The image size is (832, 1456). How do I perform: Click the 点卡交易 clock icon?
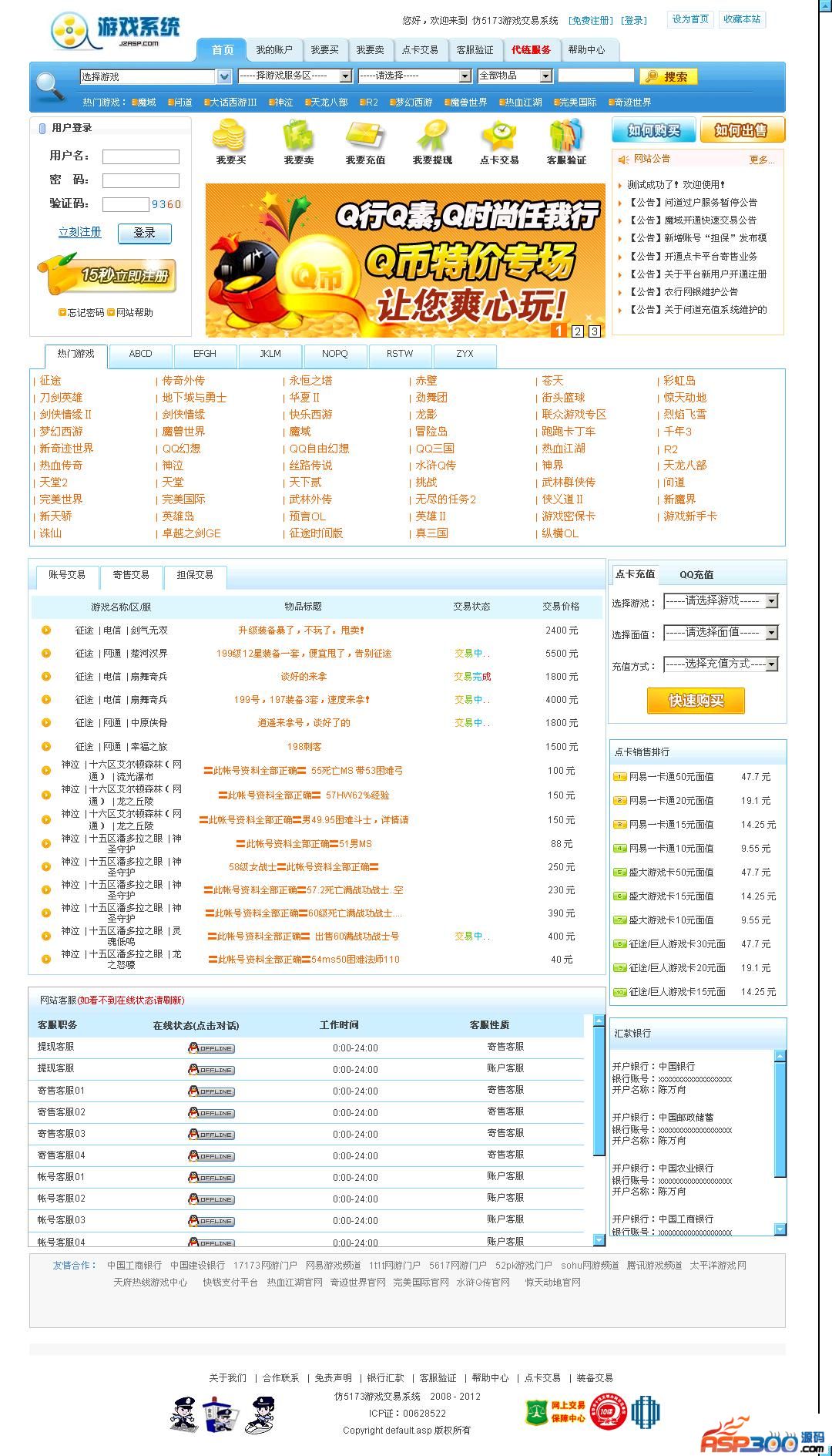[498, 136]
